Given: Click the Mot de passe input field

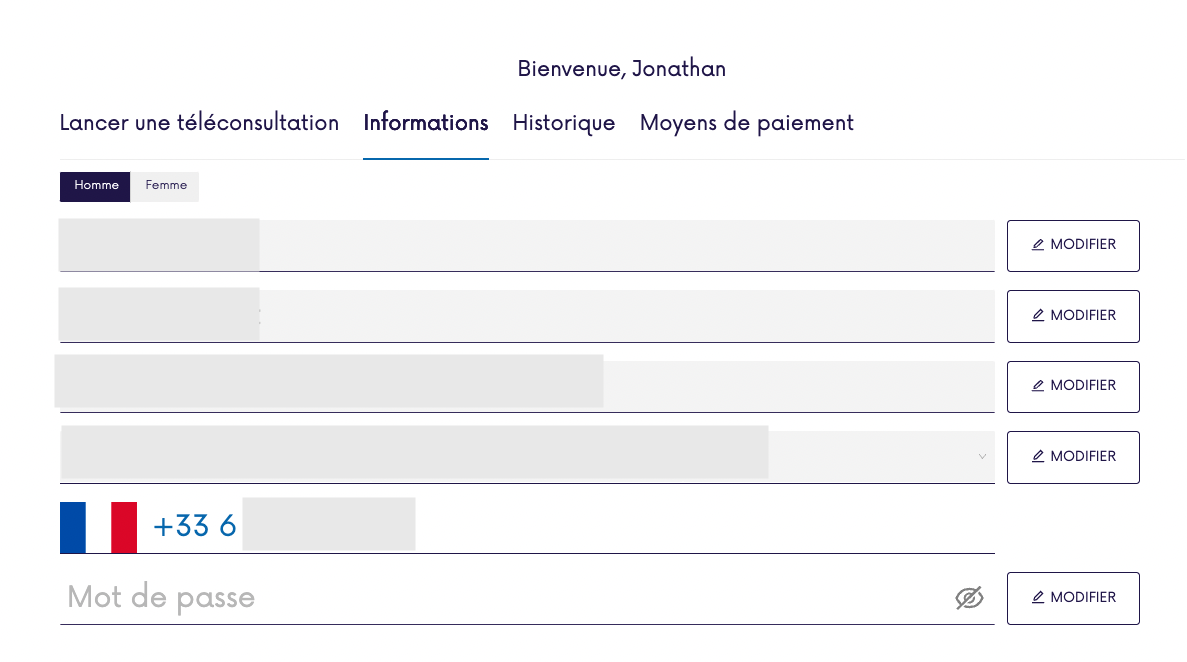Looking at the screenshot, I should tap(500, 598).
